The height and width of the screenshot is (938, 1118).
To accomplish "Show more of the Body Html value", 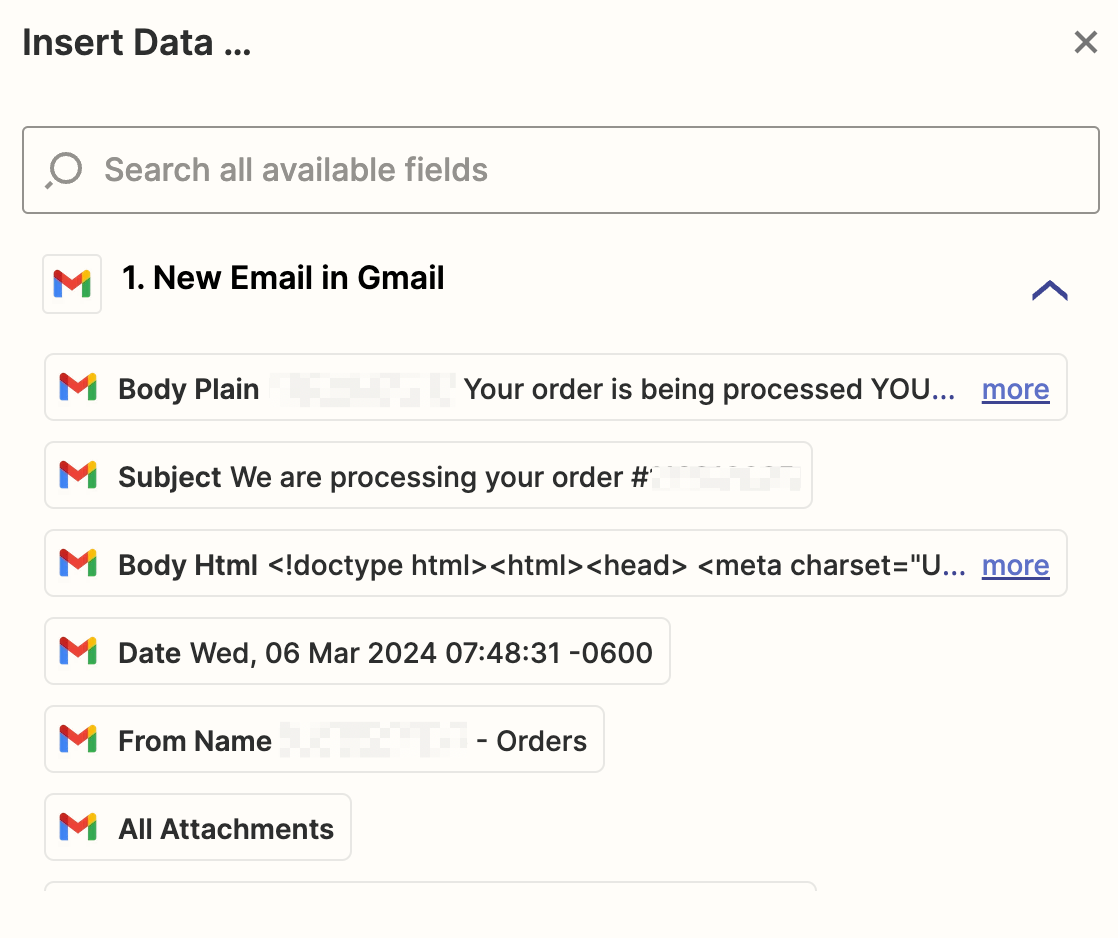I will point(1015,565).
